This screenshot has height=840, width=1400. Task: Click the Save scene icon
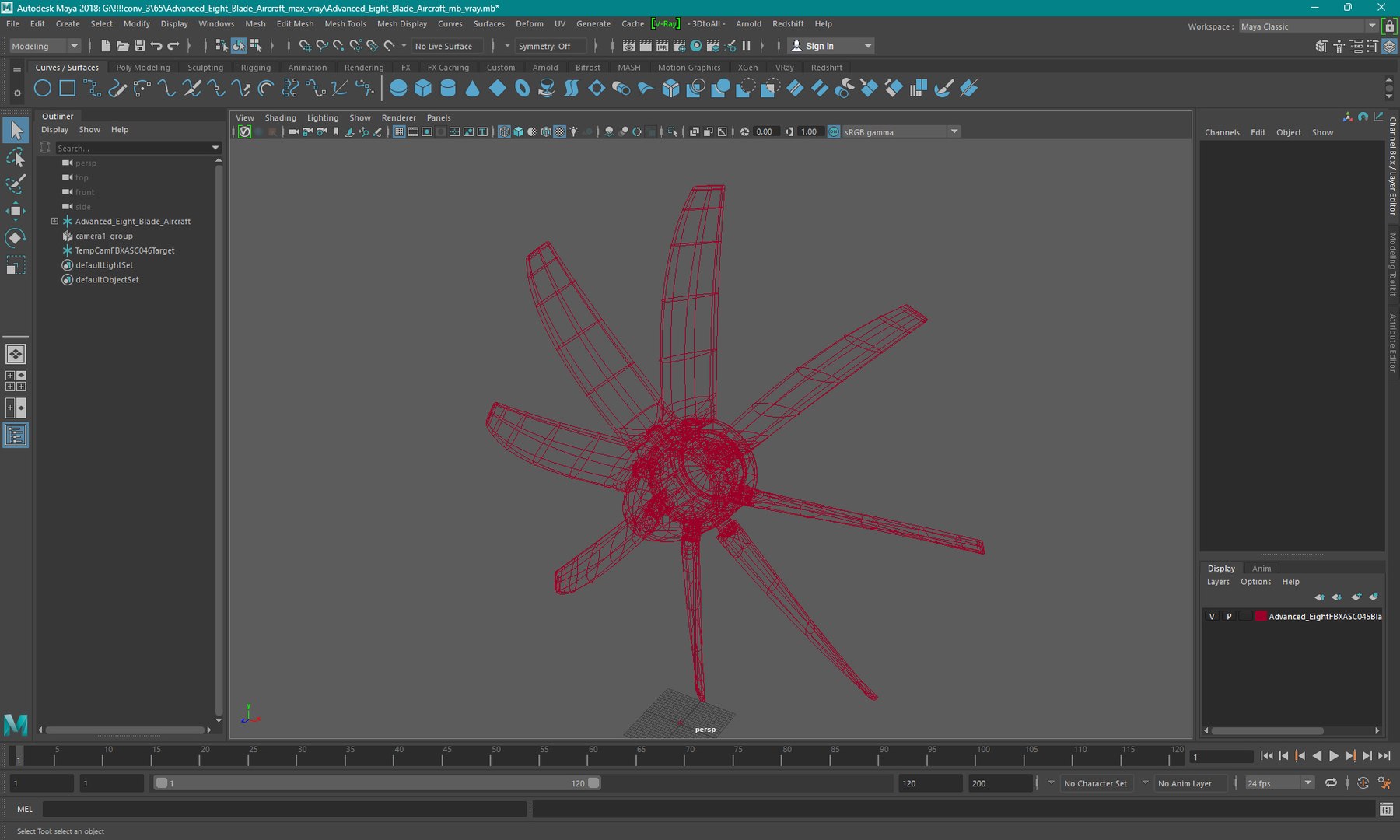point(139,46)
